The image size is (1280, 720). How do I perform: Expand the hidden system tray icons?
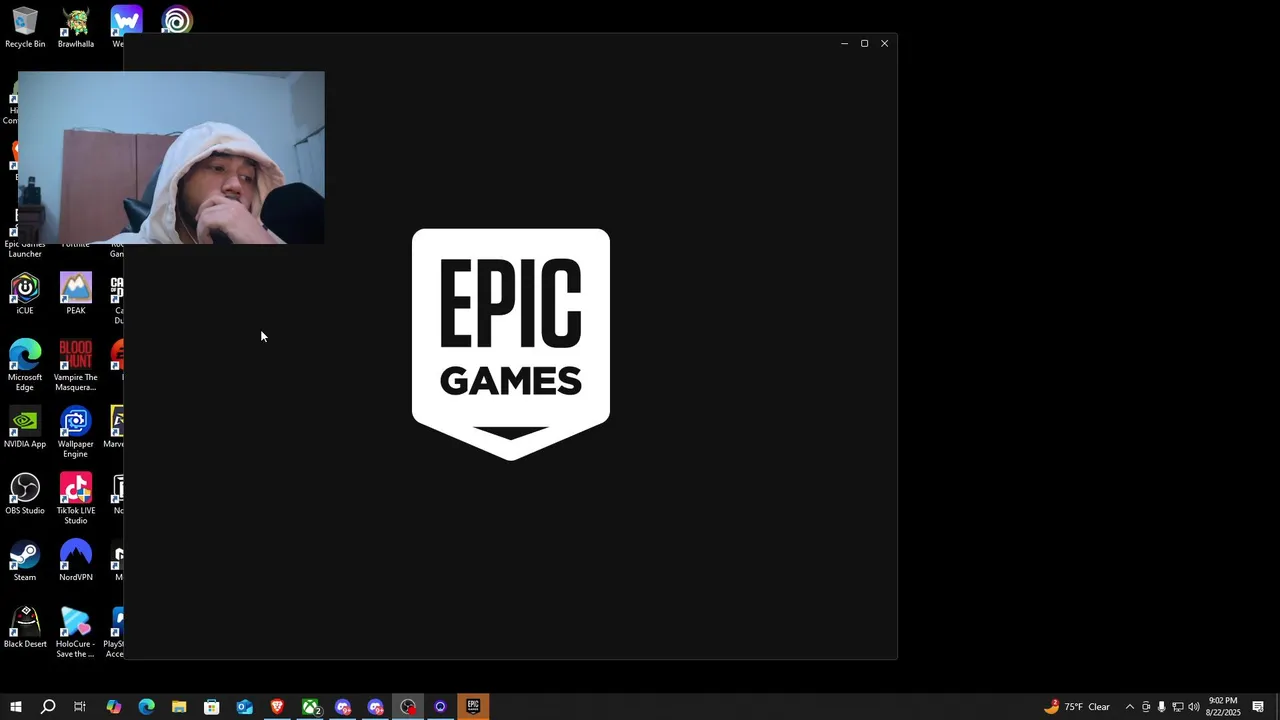(x=1130, y=707)
